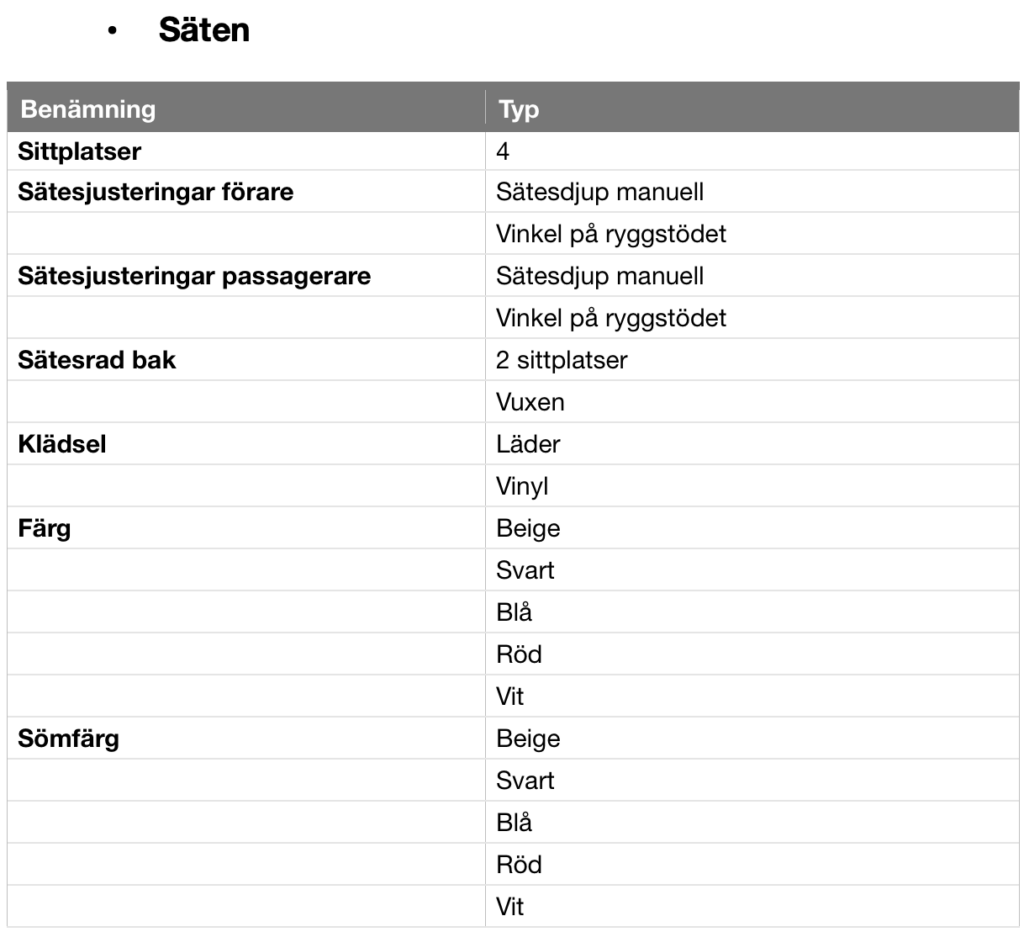This screenshot has height=932, width=1024.
Task: Select Beige in the Färg section
Action: pyautogui.click(x=528, y=529)
